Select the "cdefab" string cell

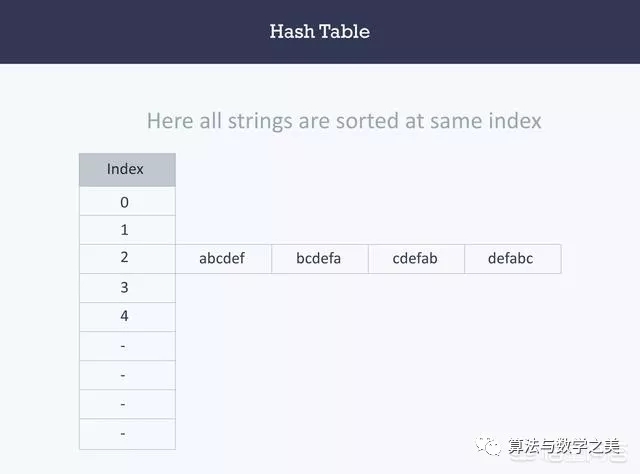pos(415,259)
